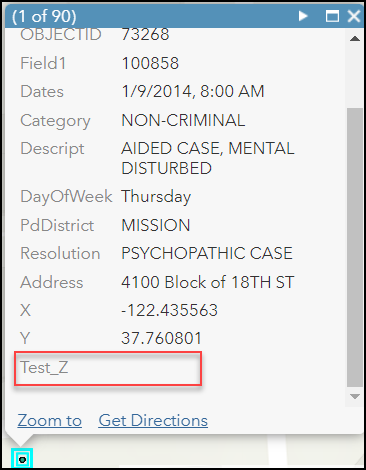The image size is (366, 470).
Task: Click the Y coordinate value 37.760801
Action: coord(161,338)
